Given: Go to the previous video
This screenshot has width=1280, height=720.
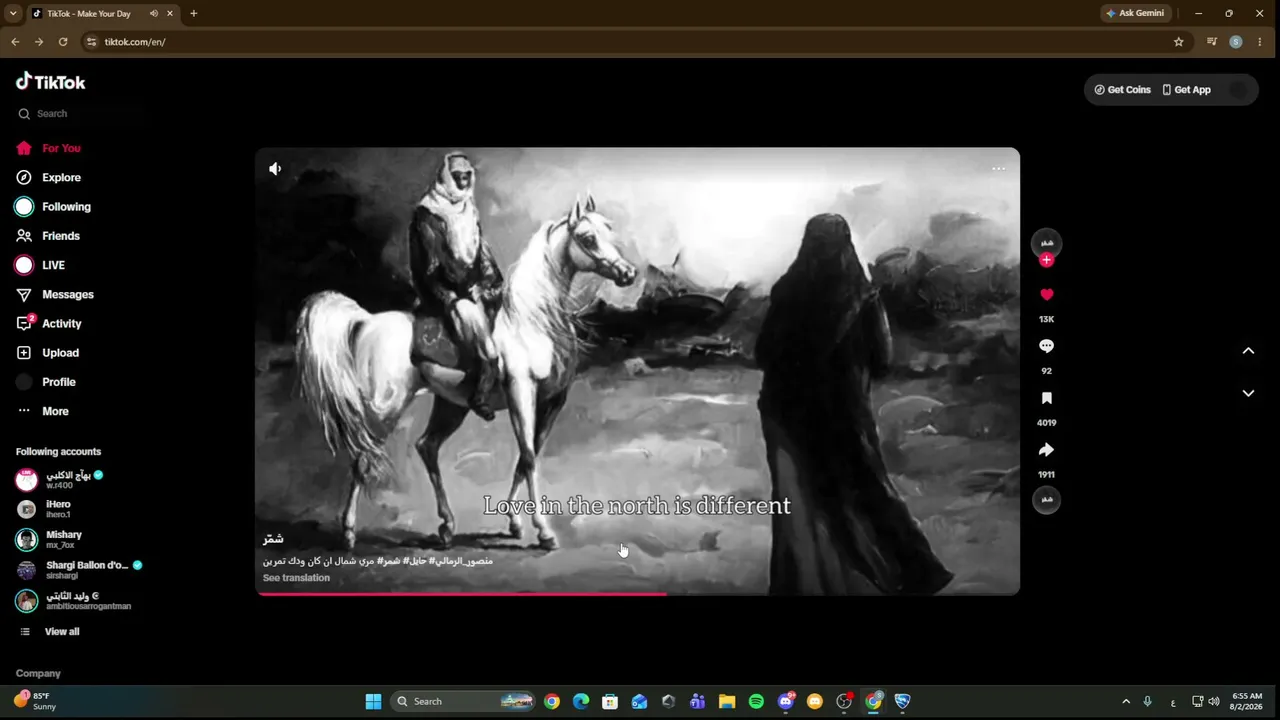Looking at the screenshot, I should (1248, 351).
